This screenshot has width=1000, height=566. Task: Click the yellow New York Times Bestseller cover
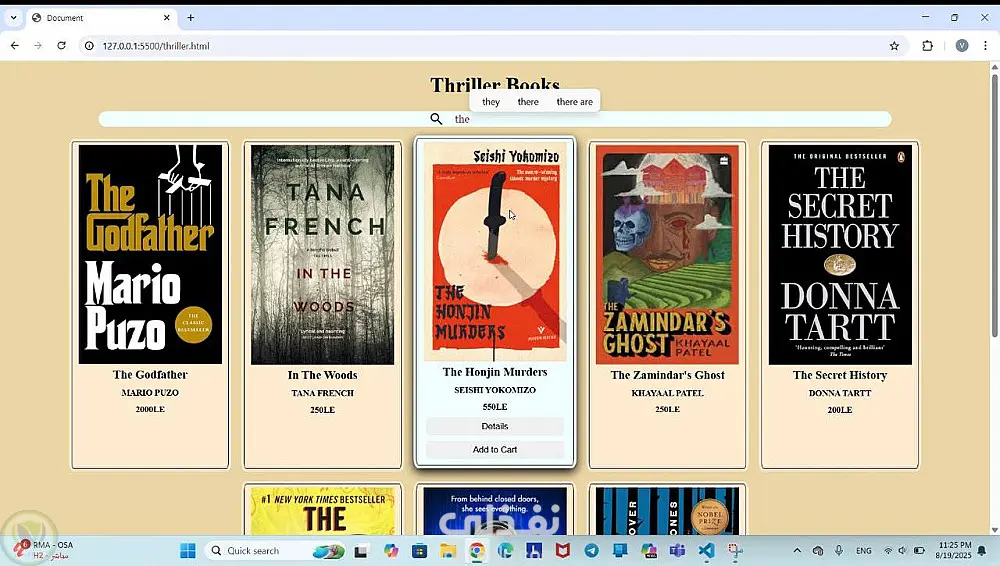pos(323,511)
